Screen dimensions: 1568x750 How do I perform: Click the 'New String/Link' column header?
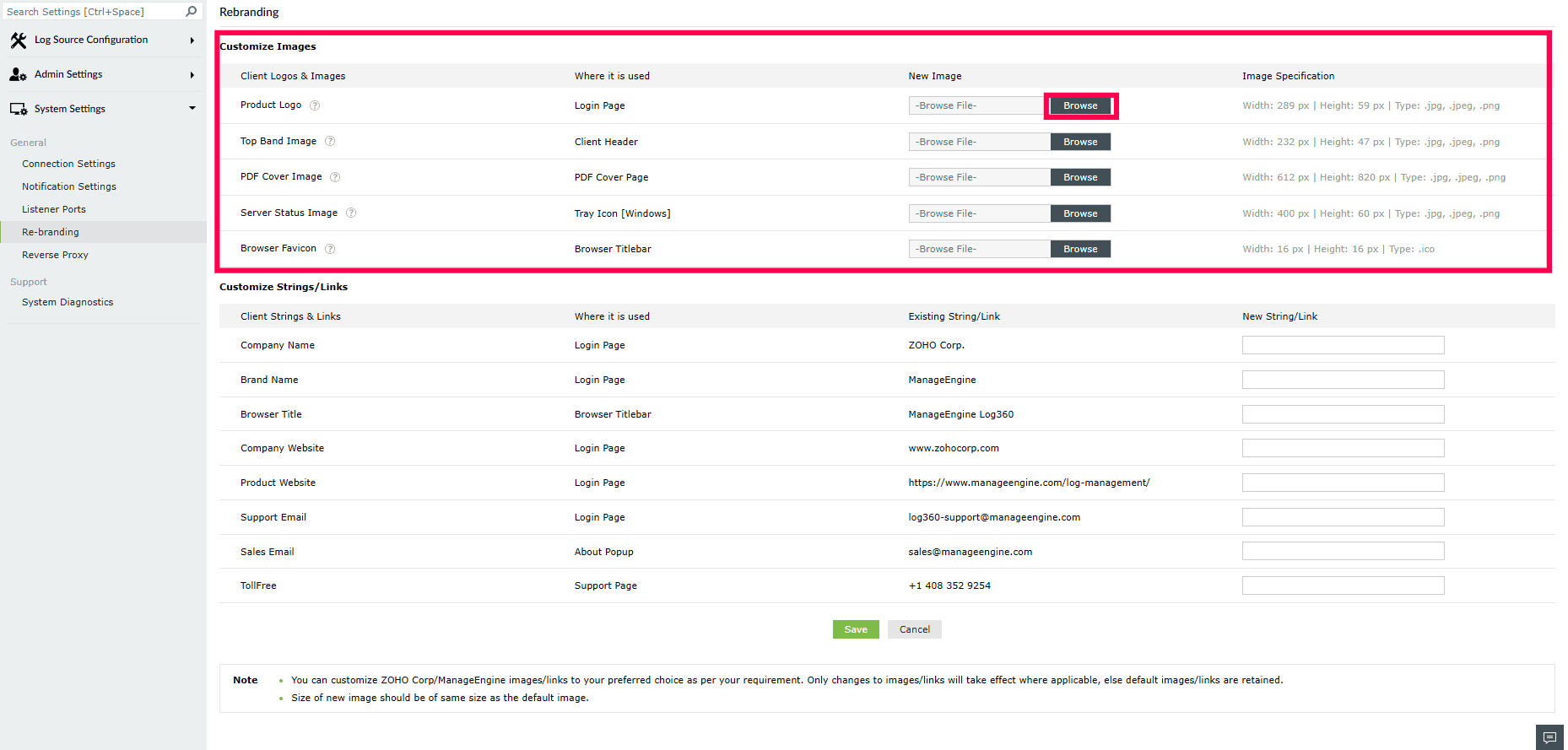(1279, 316)
